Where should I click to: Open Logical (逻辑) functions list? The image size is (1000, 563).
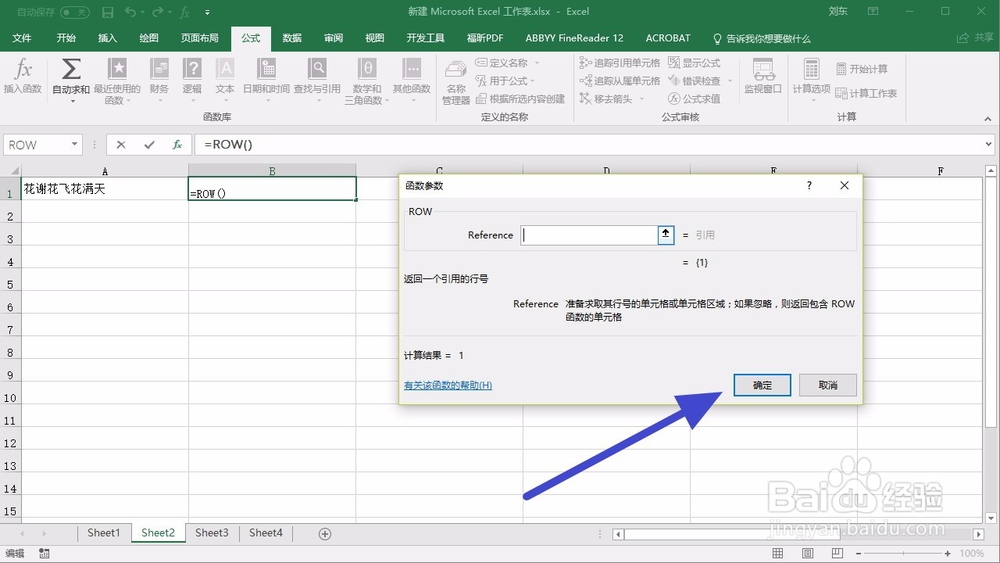[x=192, y=79]
